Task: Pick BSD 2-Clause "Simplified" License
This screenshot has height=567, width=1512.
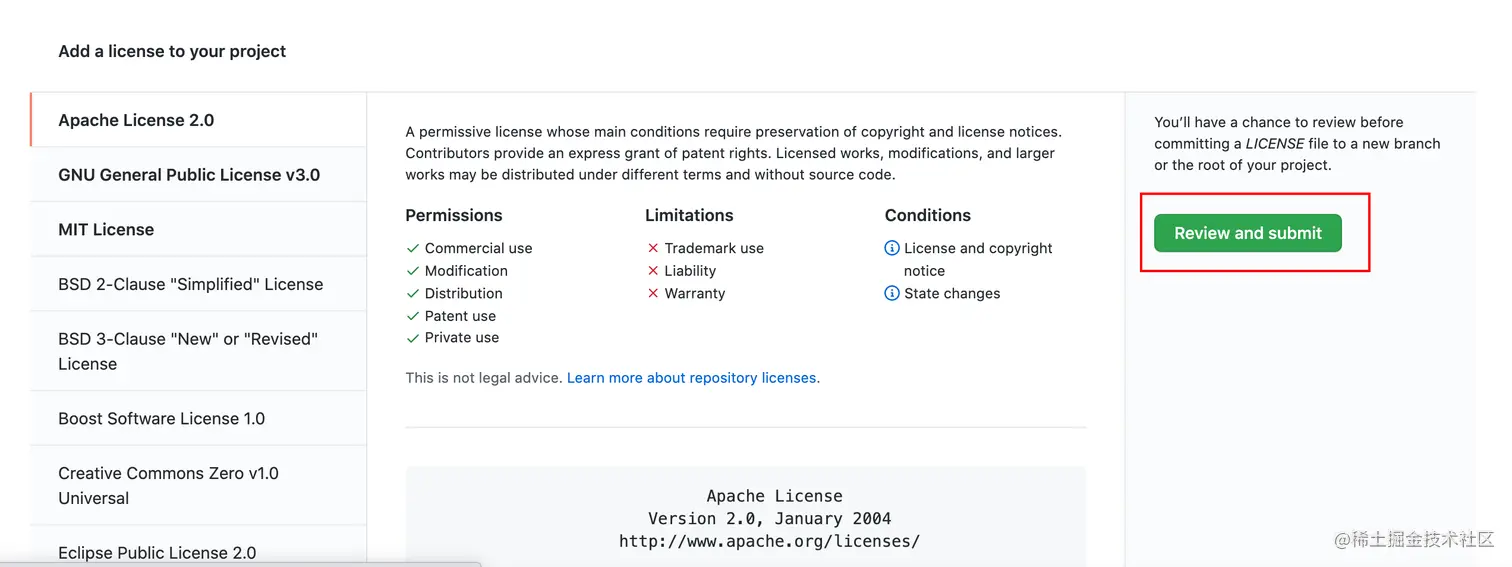Action: point(198,284)
